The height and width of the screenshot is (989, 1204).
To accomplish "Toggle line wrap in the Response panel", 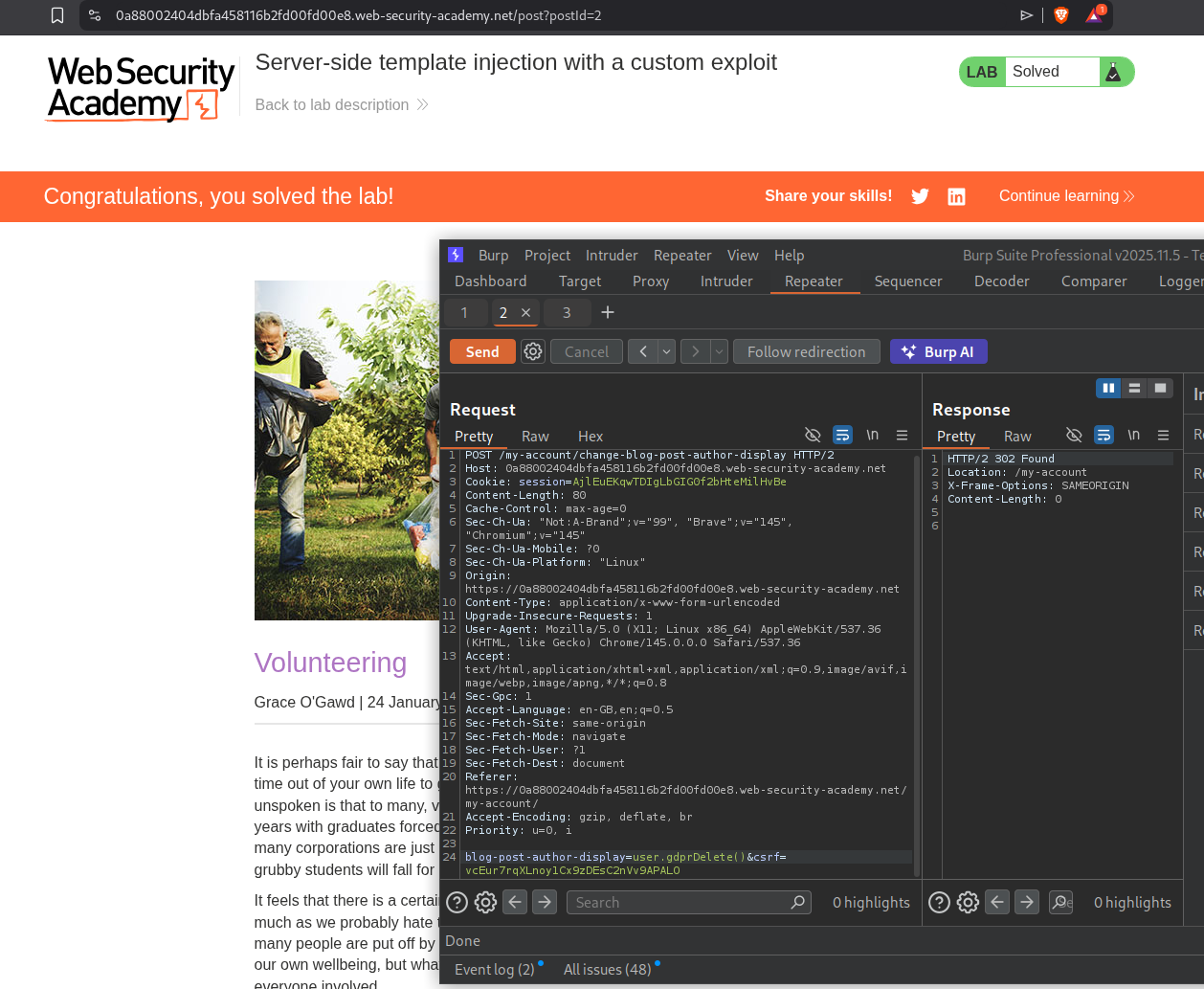I will point(1104,436).
